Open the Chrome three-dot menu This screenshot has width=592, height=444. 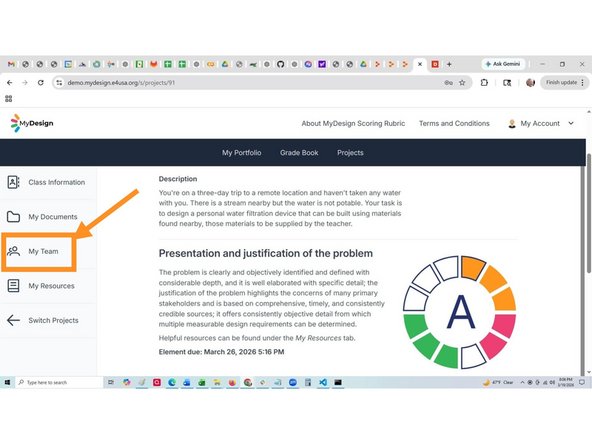[x=583, y=82]
